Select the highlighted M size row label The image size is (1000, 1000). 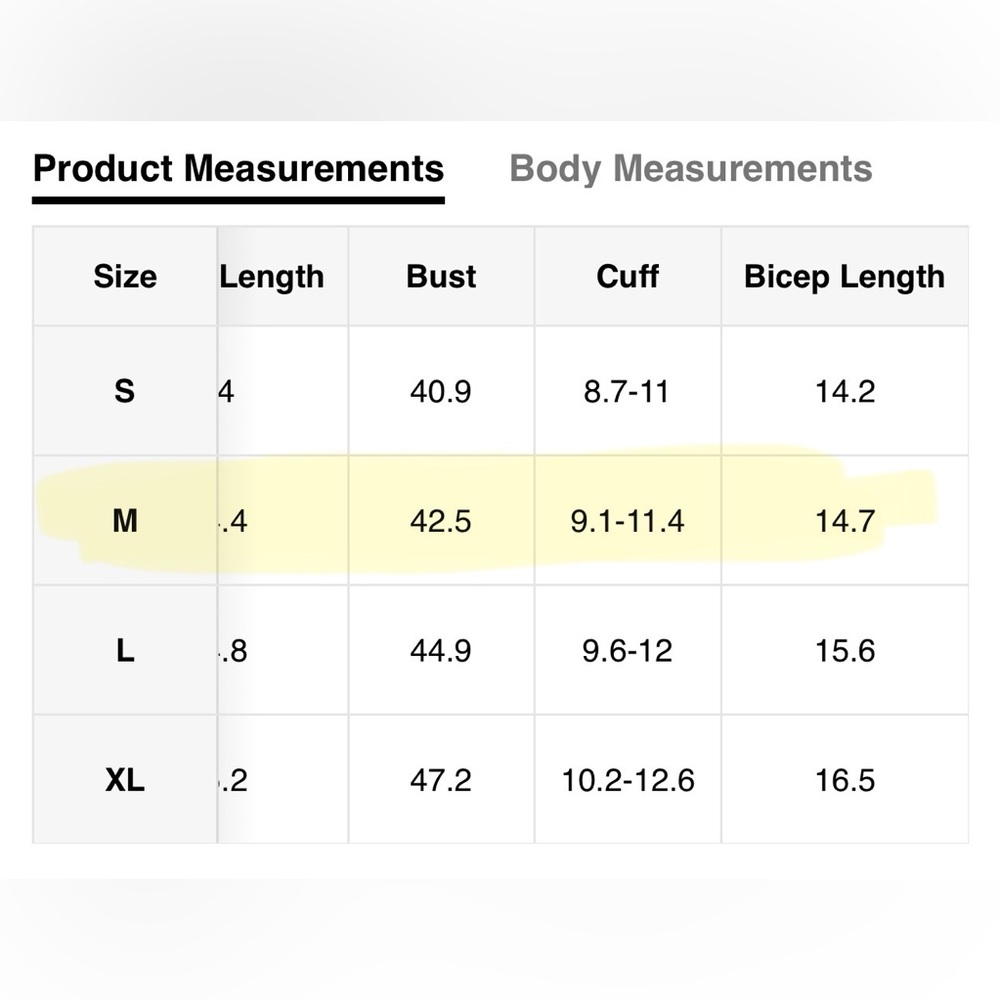[x=125, y=521]
